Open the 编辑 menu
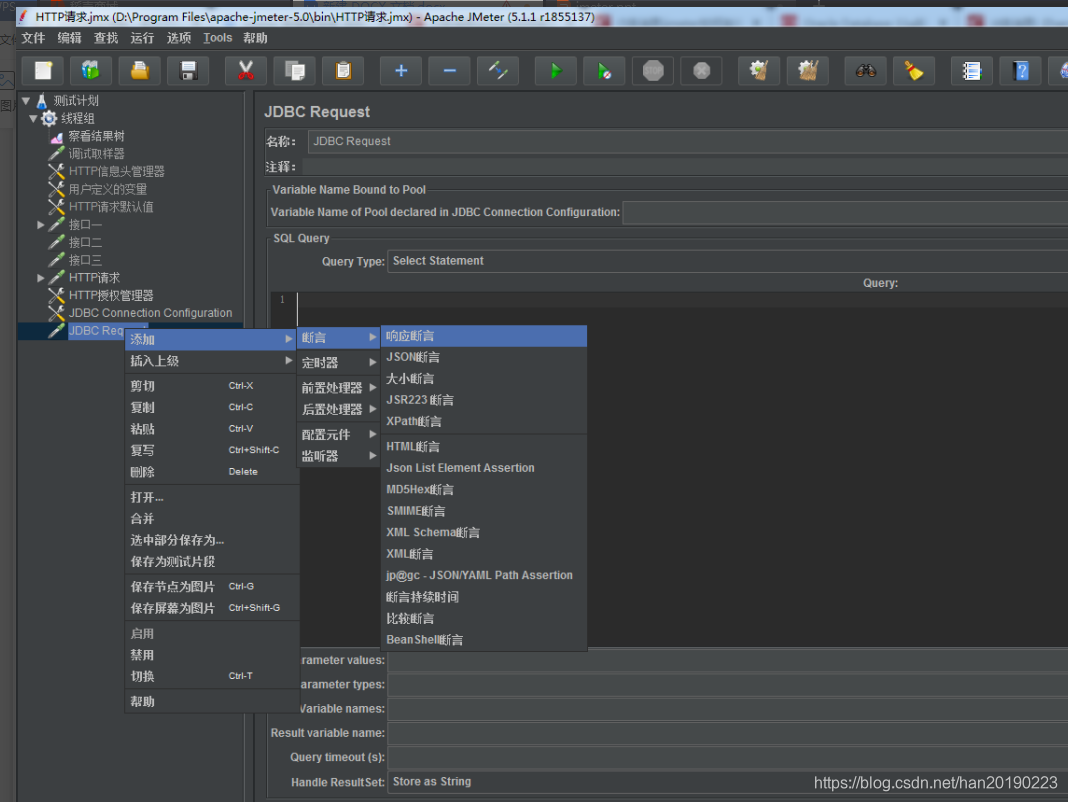Image resolution: width=1068 pixels, height=802 pixels. [x=69, y=38]
